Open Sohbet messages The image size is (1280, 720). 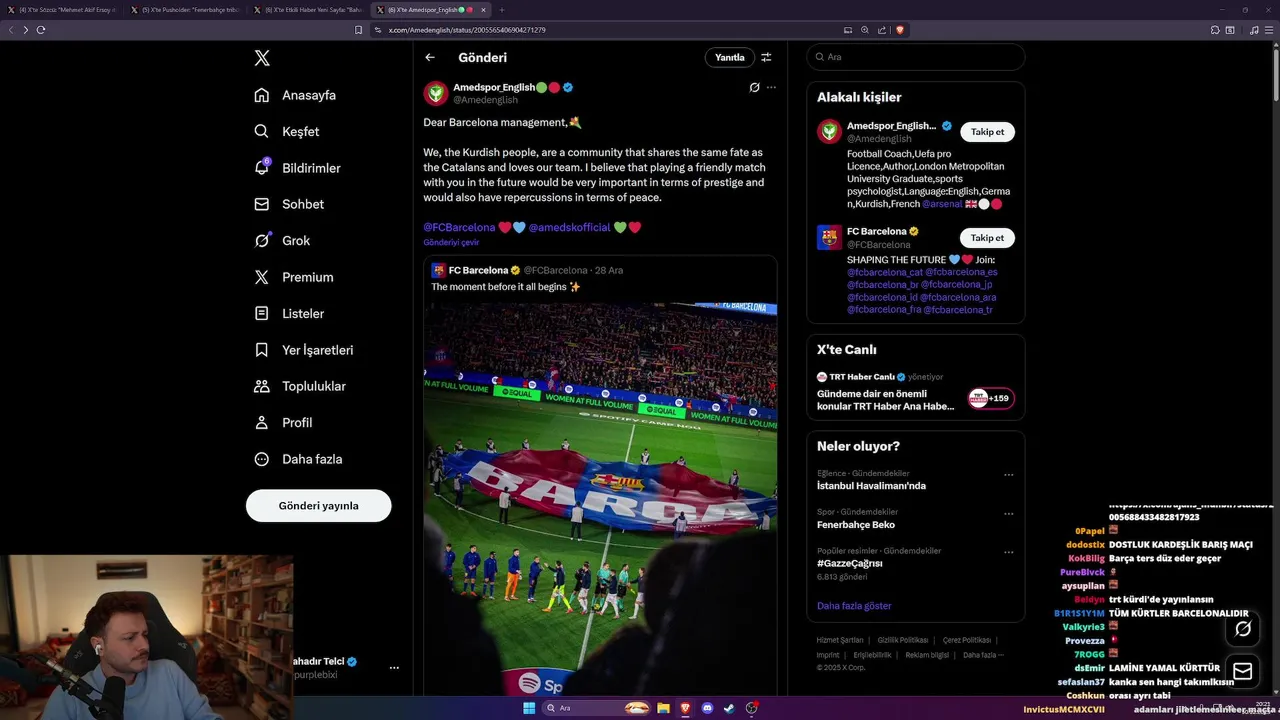point(289,204)
